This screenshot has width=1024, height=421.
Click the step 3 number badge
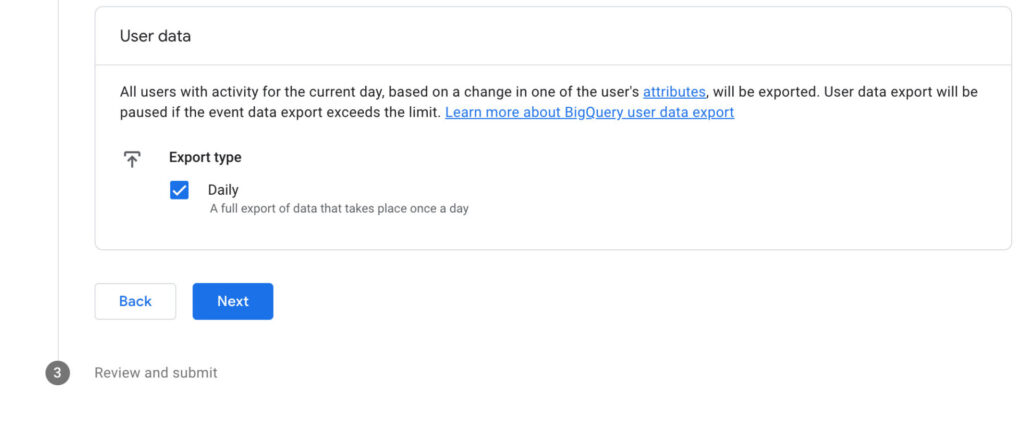[x=57, y=373]
